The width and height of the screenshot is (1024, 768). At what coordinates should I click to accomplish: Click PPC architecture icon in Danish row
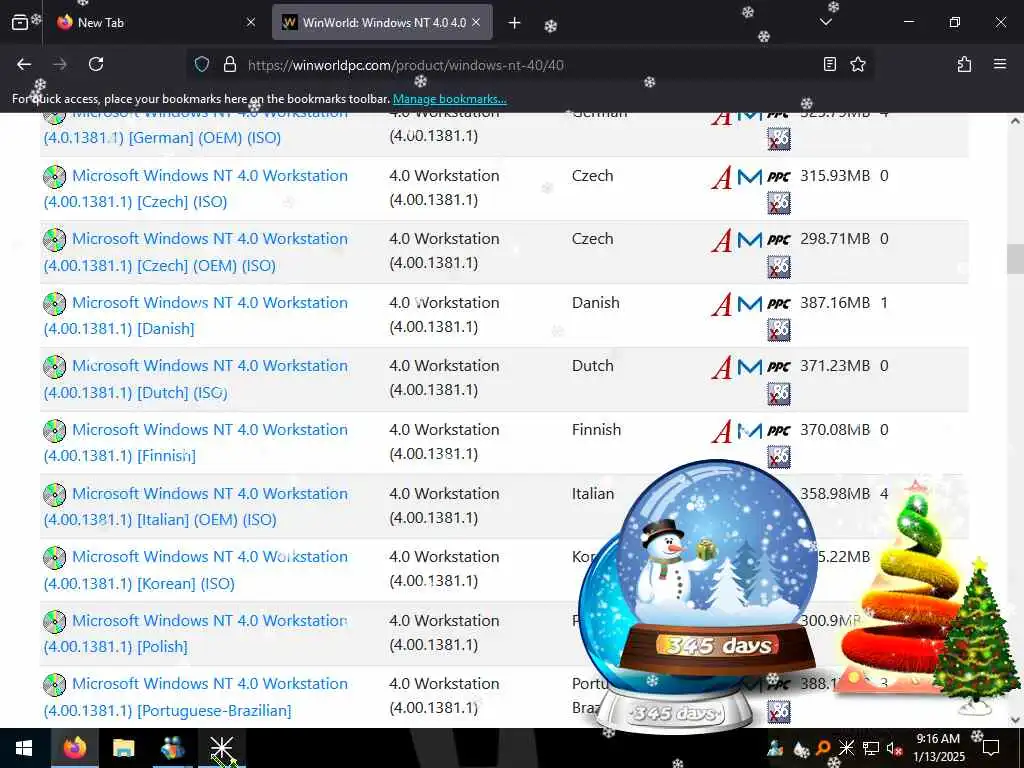(778, 304)
